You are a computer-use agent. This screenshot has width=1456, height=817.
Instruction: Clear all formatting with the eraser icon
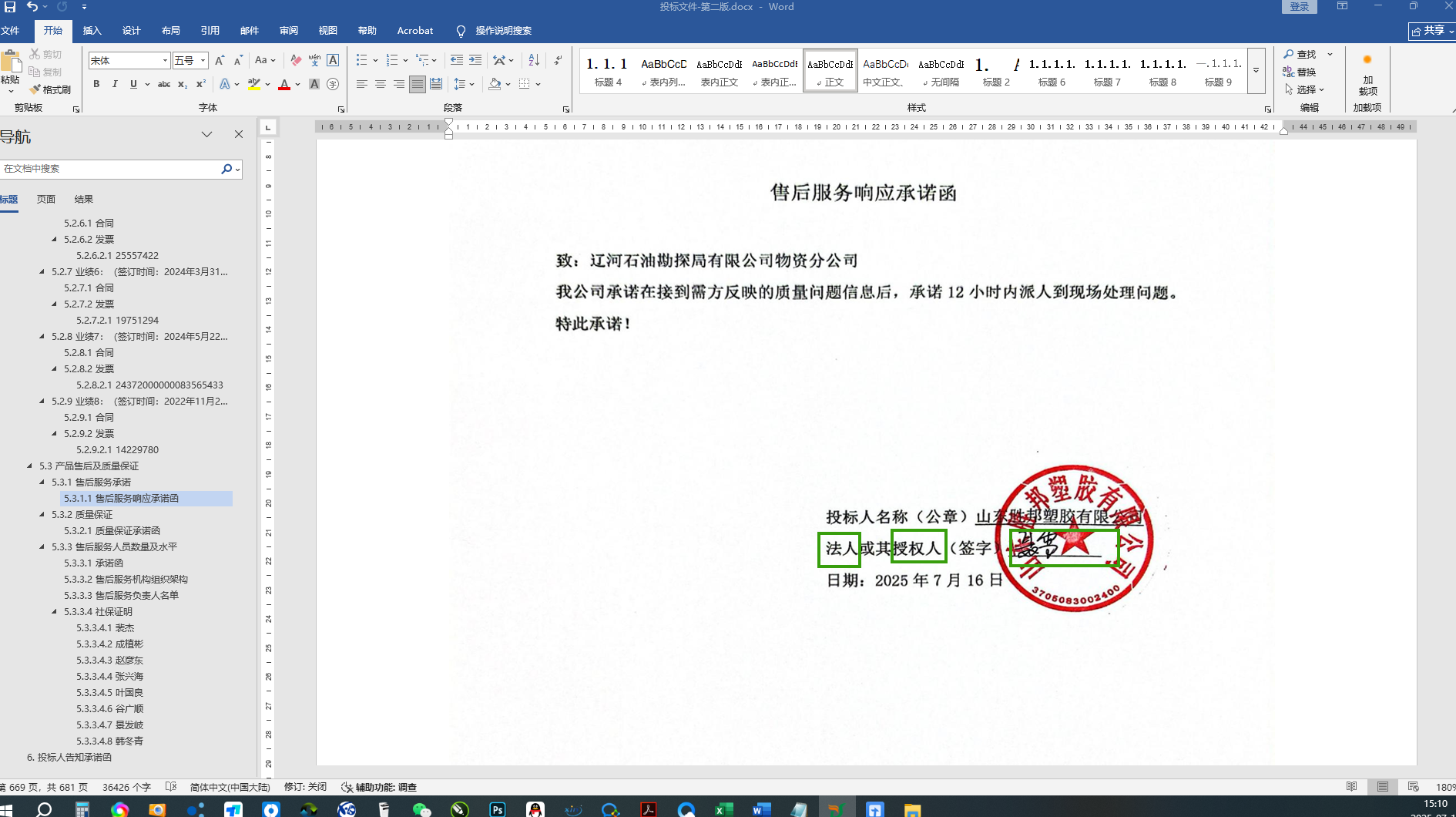pos(296,60)
